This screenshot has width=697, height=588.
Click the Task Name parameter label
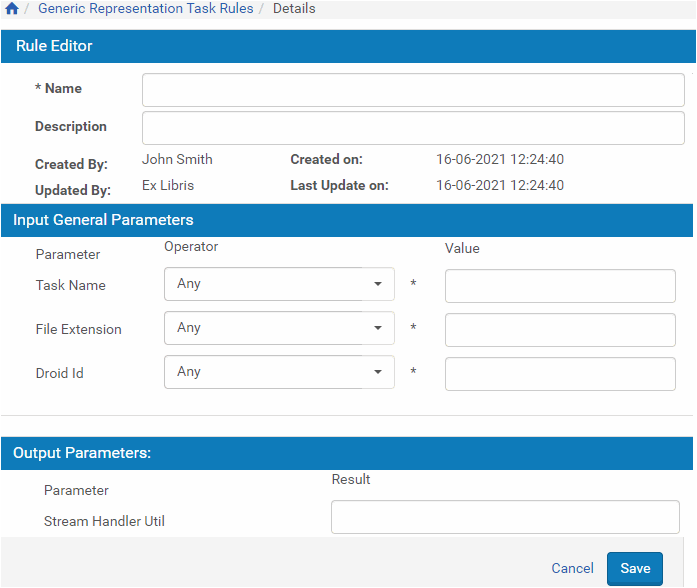click(70, 285)
